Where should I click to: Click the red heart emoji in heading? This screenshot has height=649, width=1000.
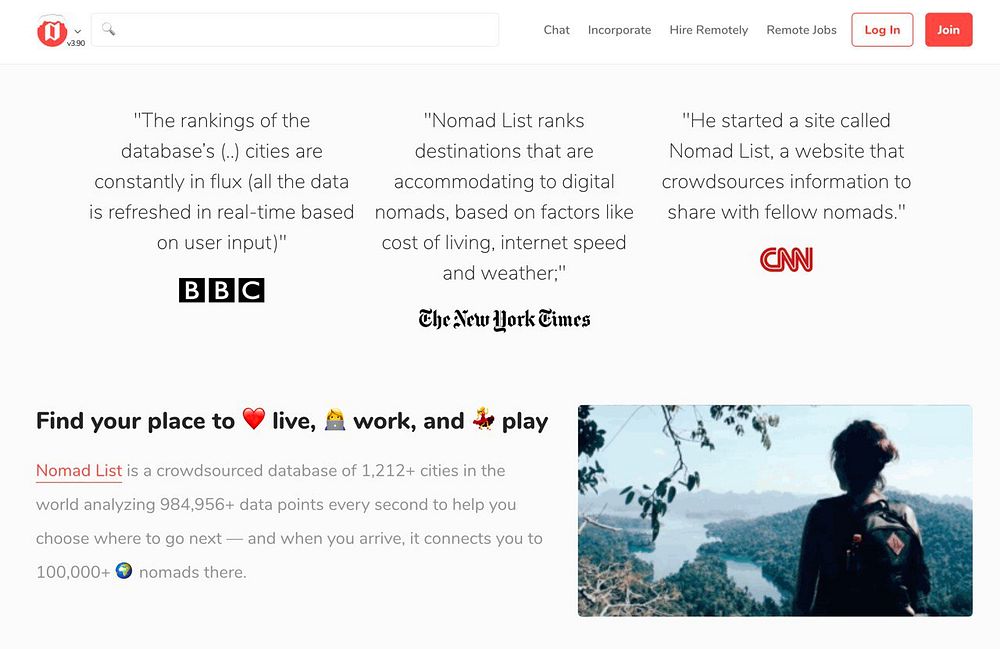point(253,419)
